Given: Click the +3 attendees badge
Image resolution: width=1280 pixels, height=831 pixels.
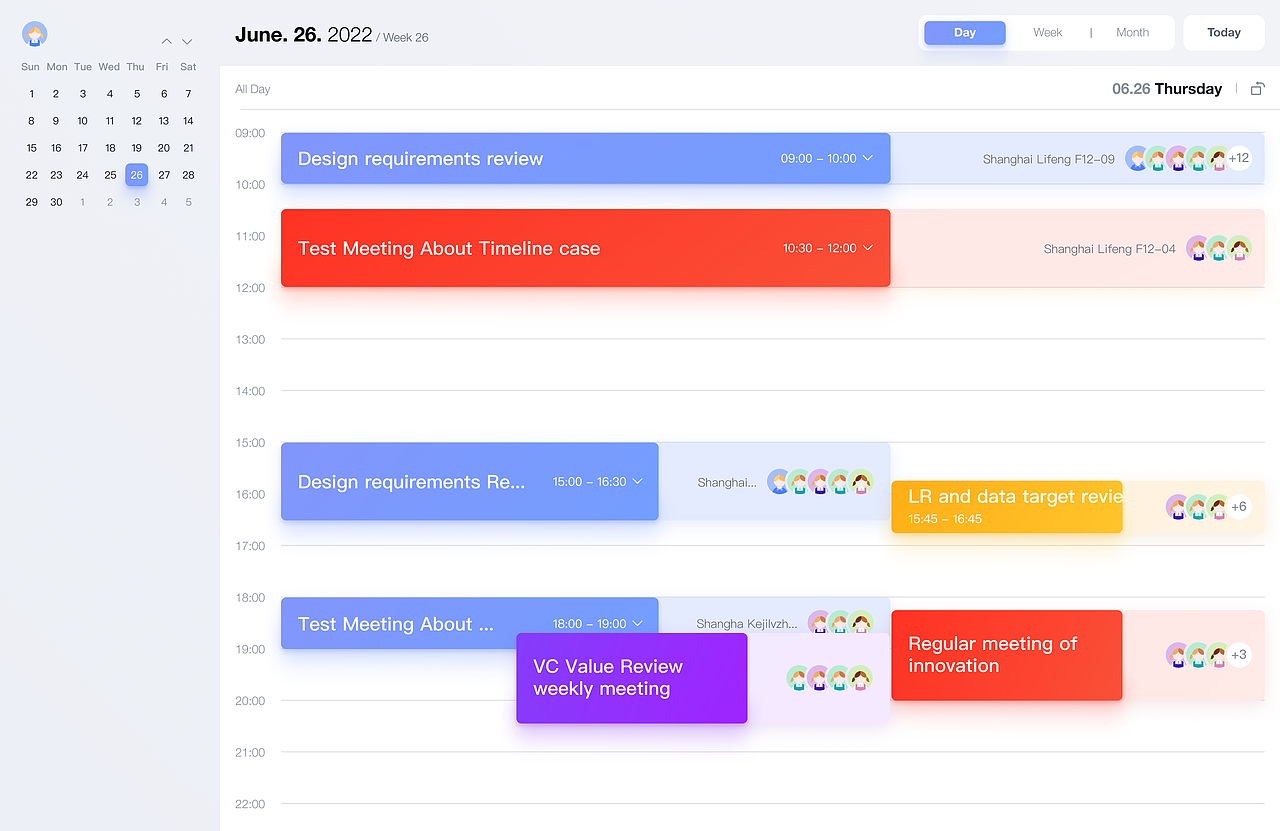Looking at the screenshot, I should (x=1239, y=655).
